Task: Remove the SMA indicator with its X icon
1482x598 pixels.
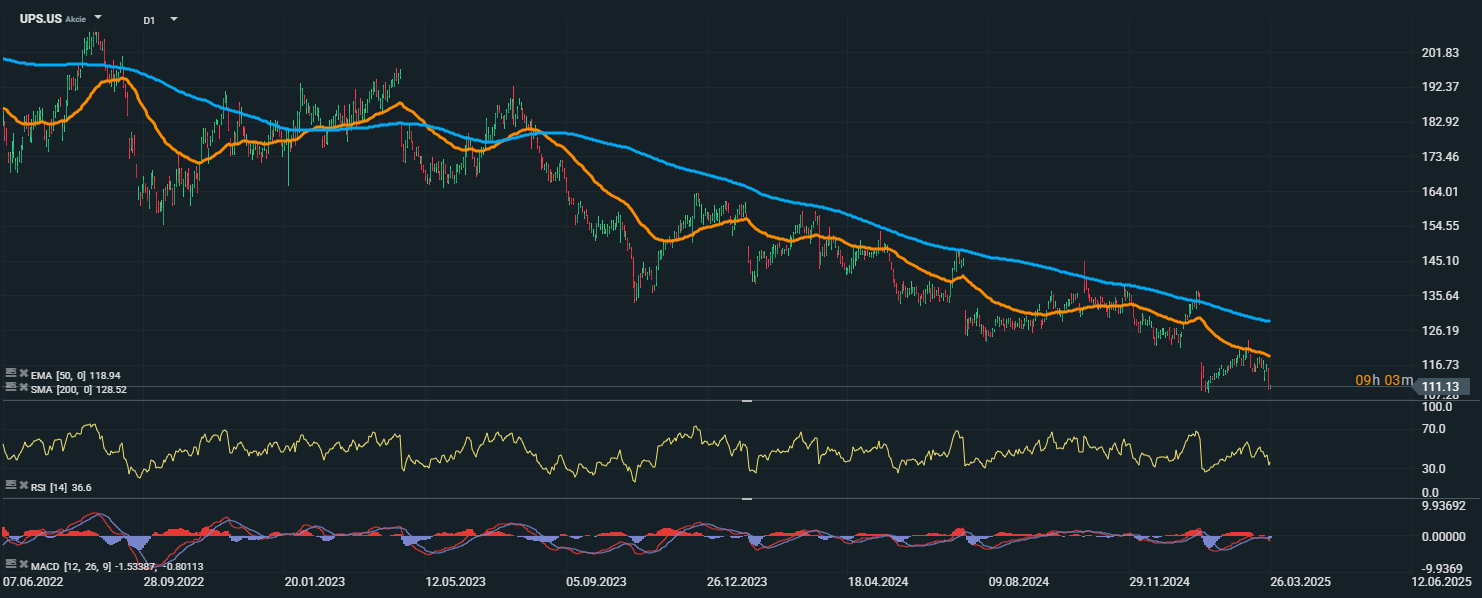Action: [22, 386]
